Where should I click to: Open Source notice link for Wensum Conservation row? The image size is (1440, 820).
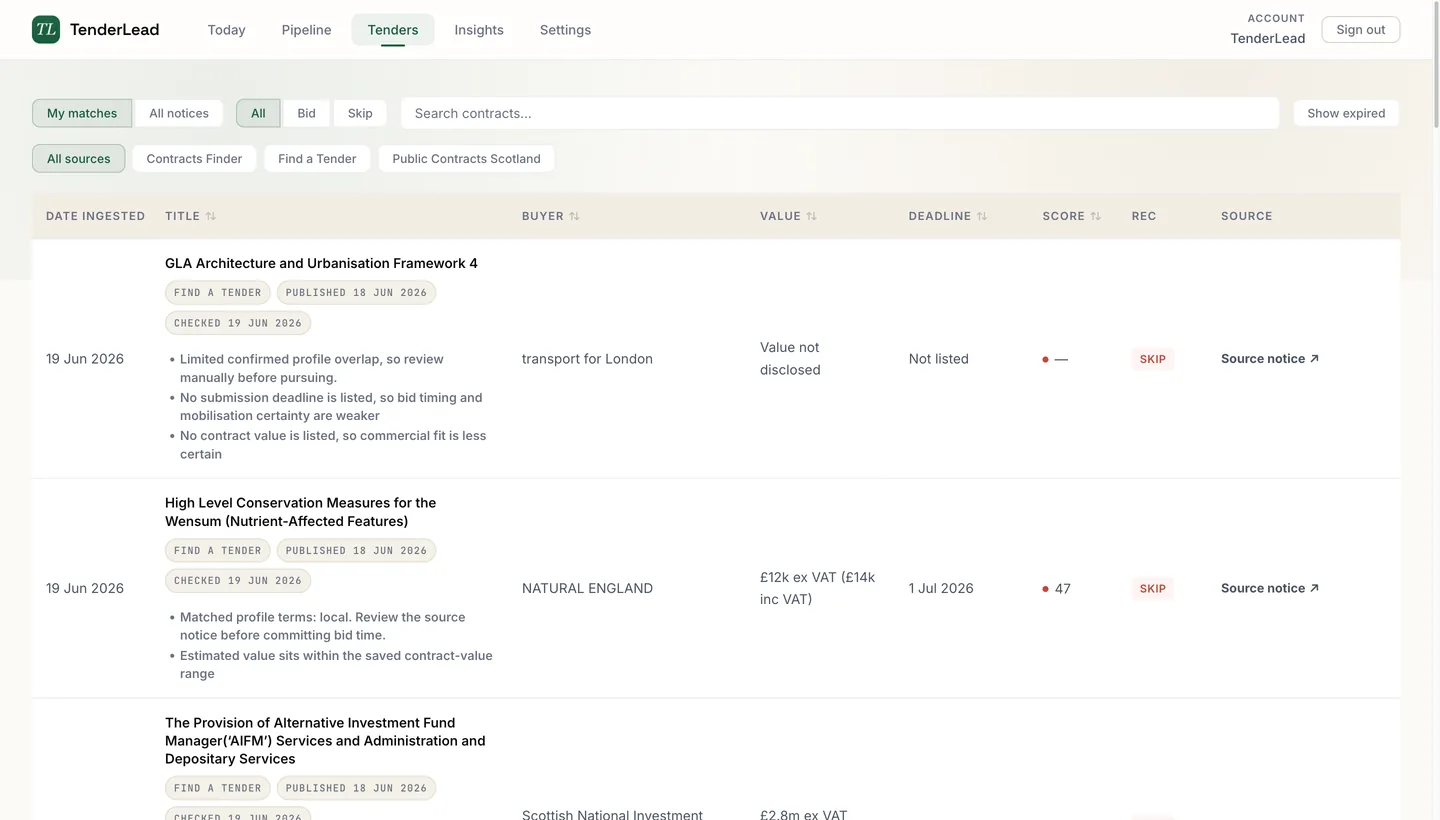click(1270, 588)
